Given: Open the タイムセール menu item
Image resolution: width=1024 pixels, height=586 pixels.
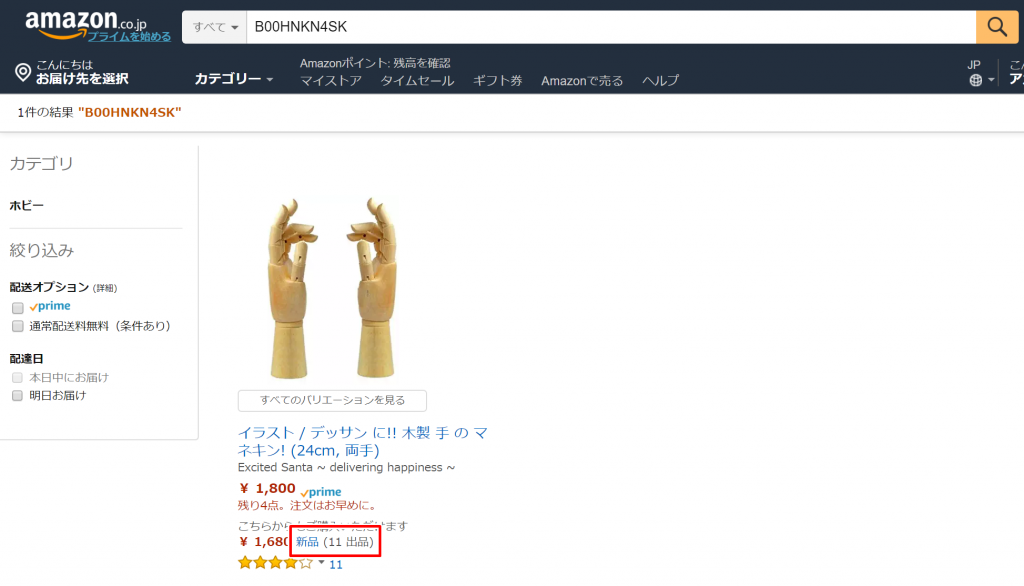Looking at the screenshot, I should pos(417,80).
